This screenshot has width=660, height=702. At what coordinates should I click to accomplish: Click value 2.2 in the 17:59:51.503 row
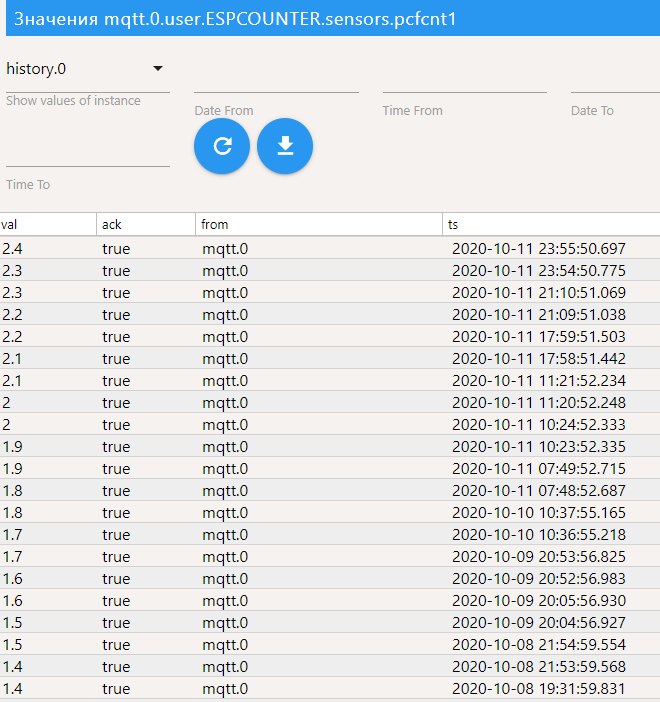(x=12, y=336)
